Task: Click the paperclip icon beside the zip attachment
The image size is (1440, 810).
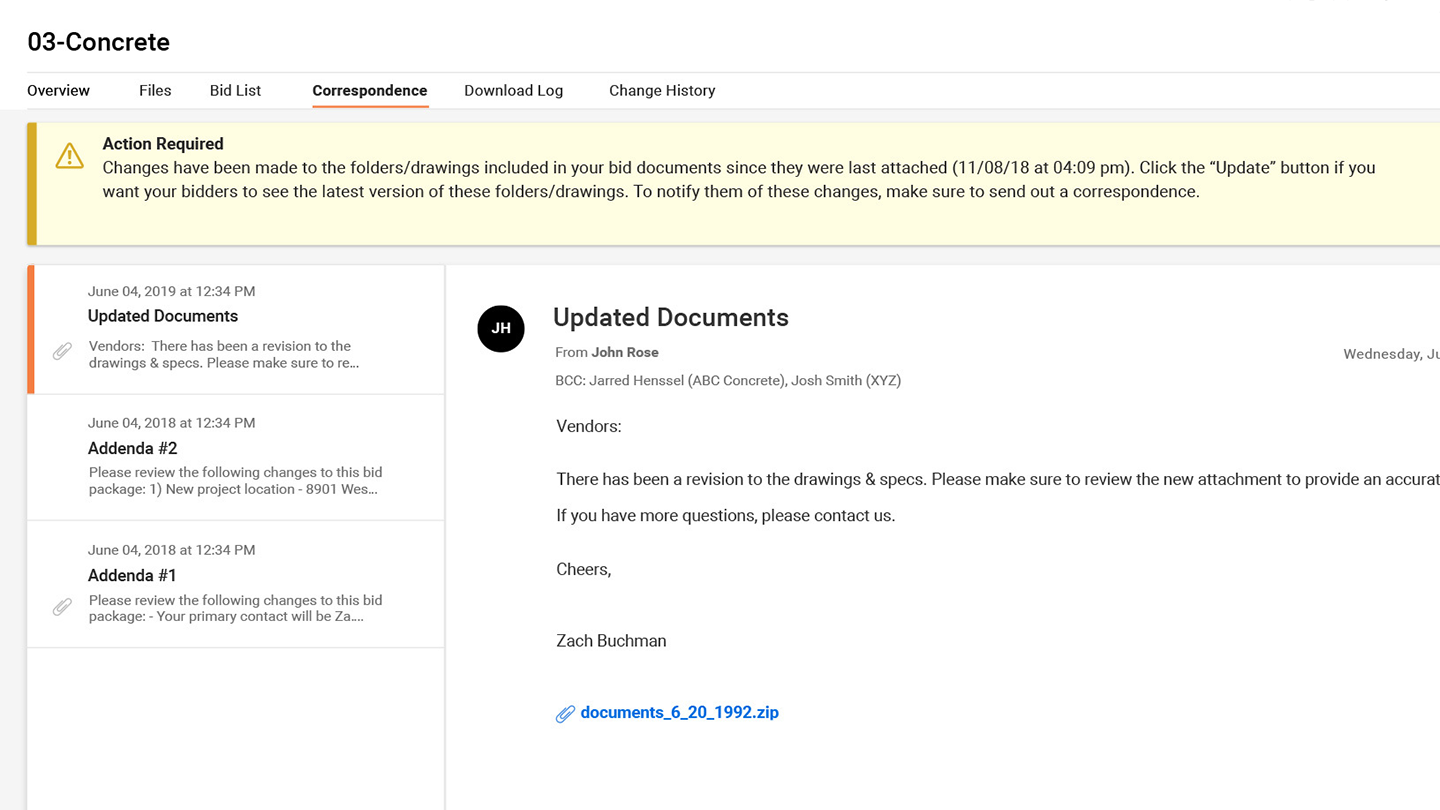Action: point(565,714)
